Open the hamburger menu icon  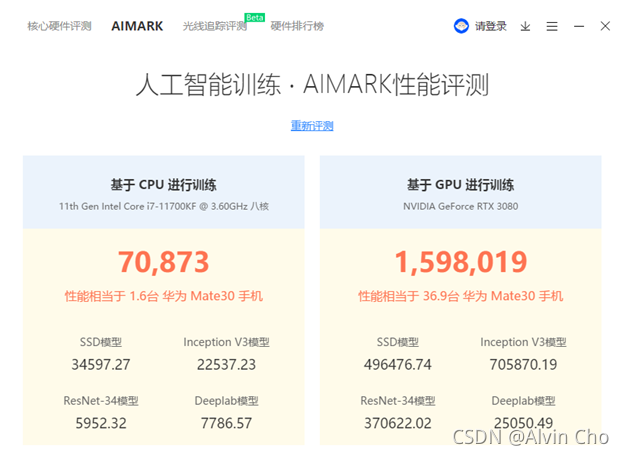click(552, 26)
